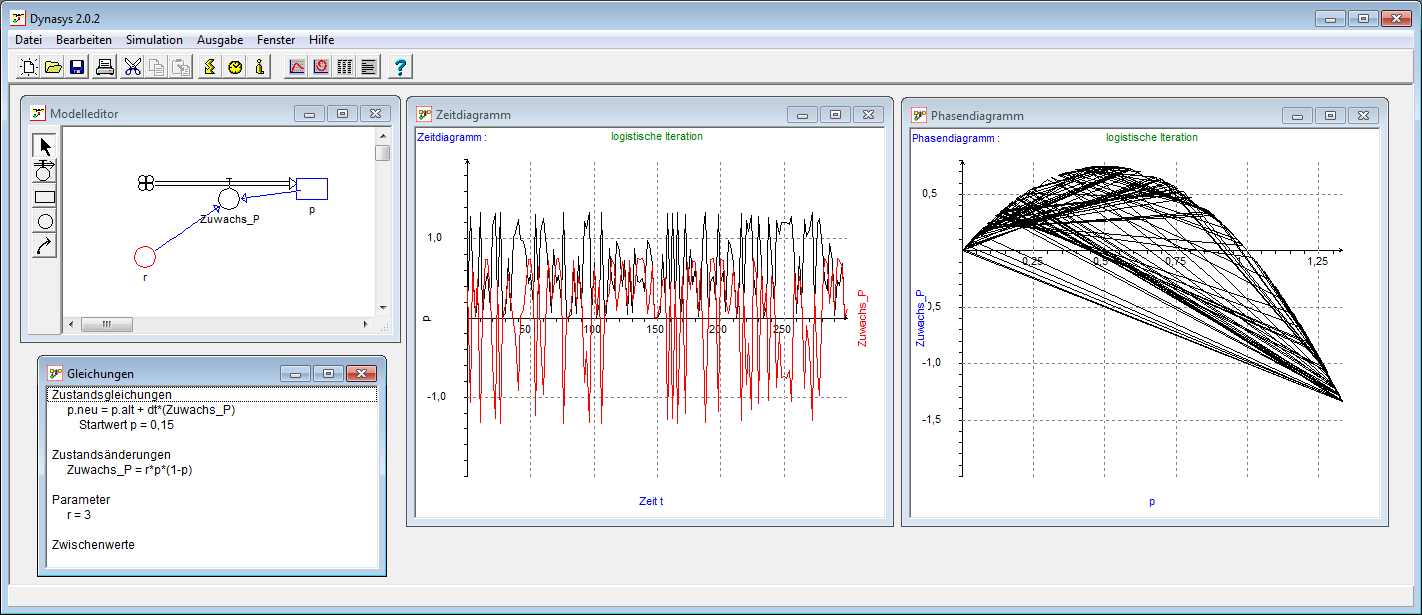Viewport: 1422px width, 615px height.
Task: Start simulation with the yellow lightning icon
Action: 210,67
